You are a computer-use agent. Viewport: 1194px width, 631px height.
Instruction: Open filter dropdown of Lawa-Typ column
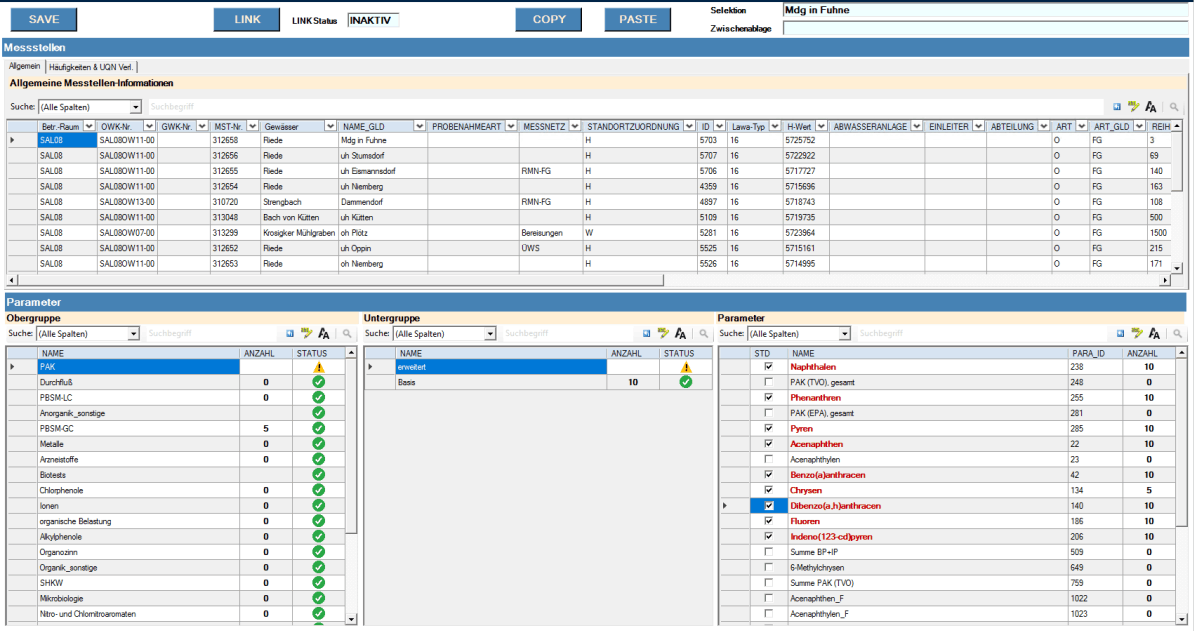[774, 126]
